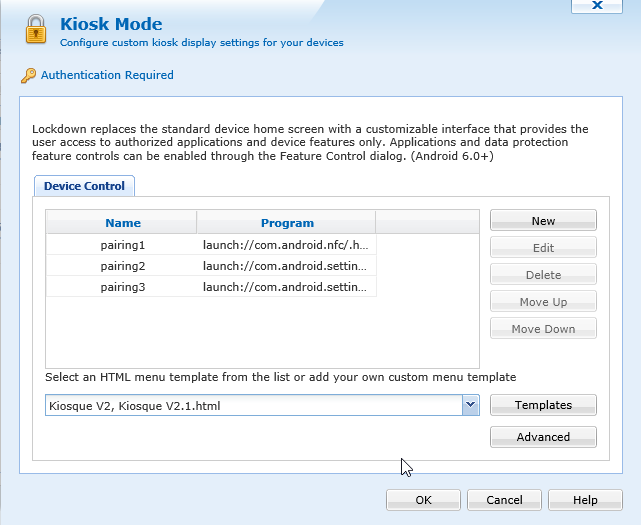The image size is (641, 525).
Task: Select the pairing3 entry
Action: tap(122, 287)
